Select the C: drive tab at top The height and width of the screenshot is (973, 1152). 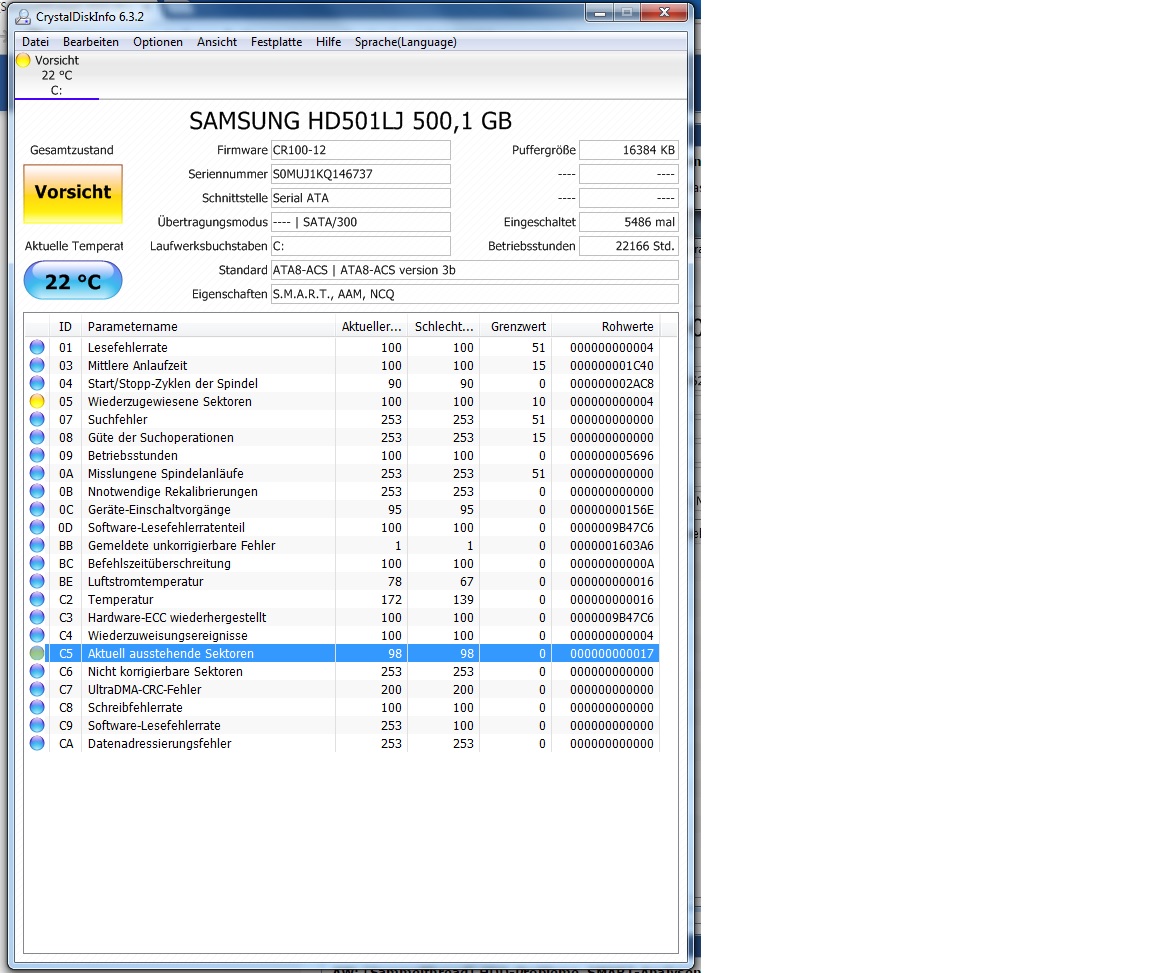coord(57,75)
